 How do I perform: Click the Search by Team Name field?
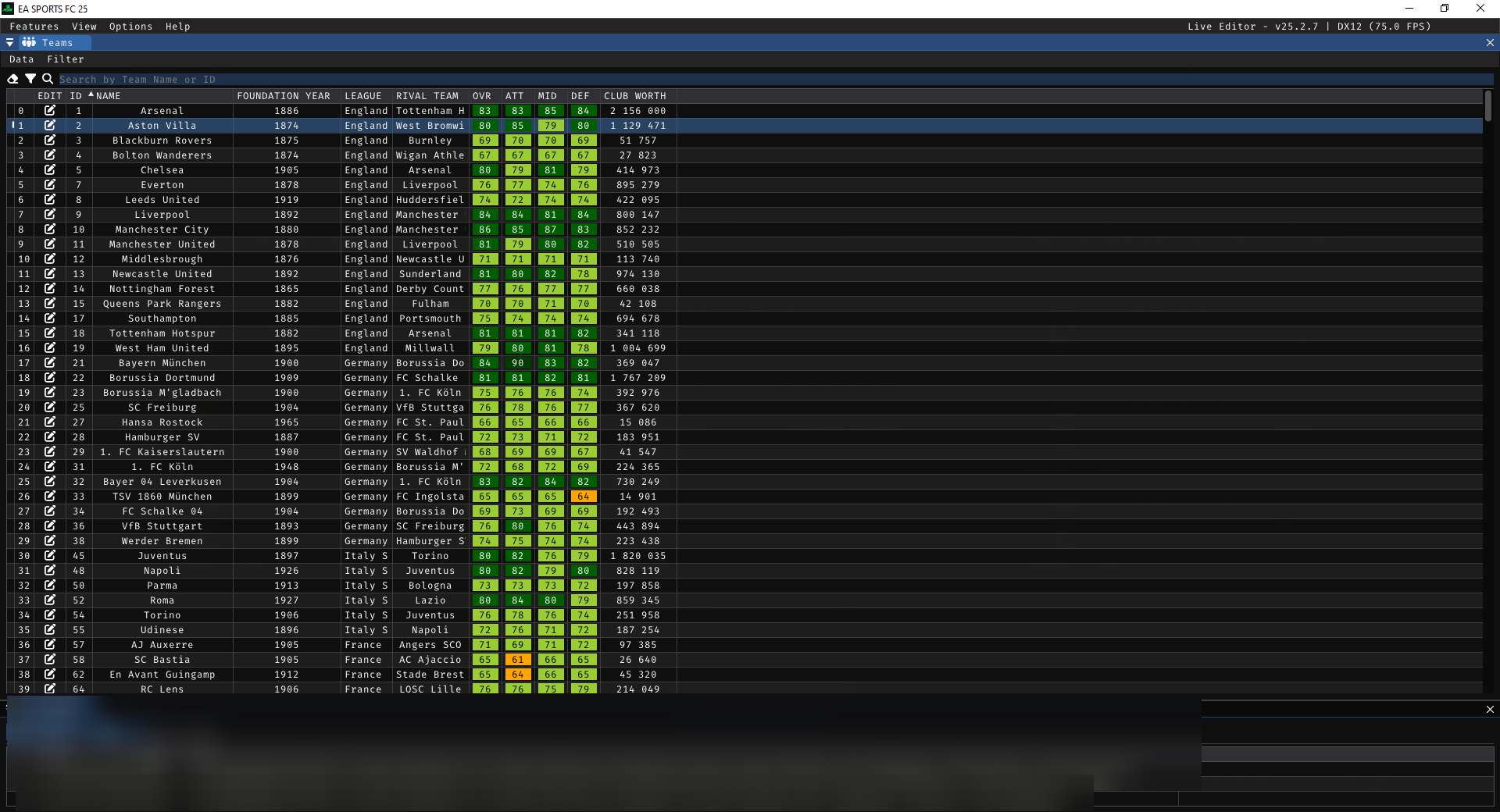point(776,80)
